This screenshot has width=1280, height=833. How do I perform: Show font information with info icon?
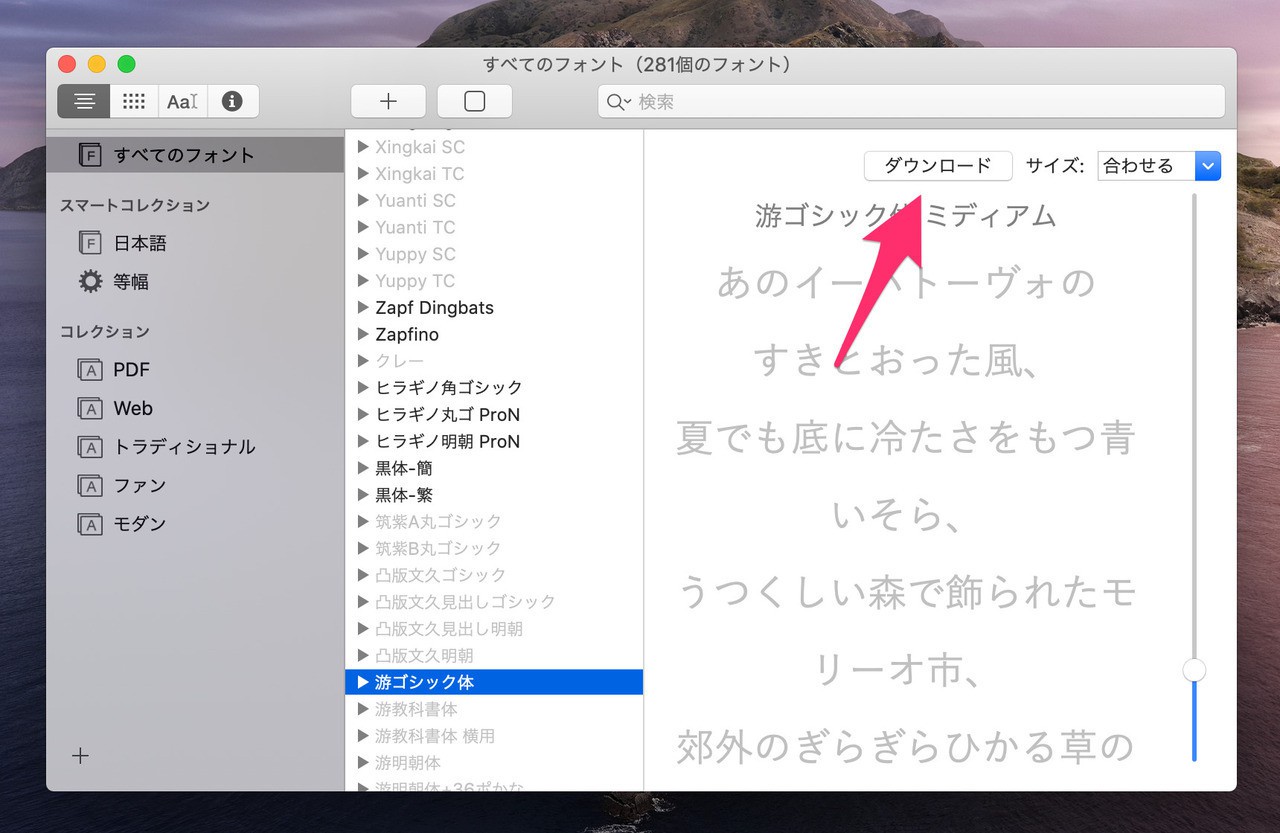tap(232, 101)
